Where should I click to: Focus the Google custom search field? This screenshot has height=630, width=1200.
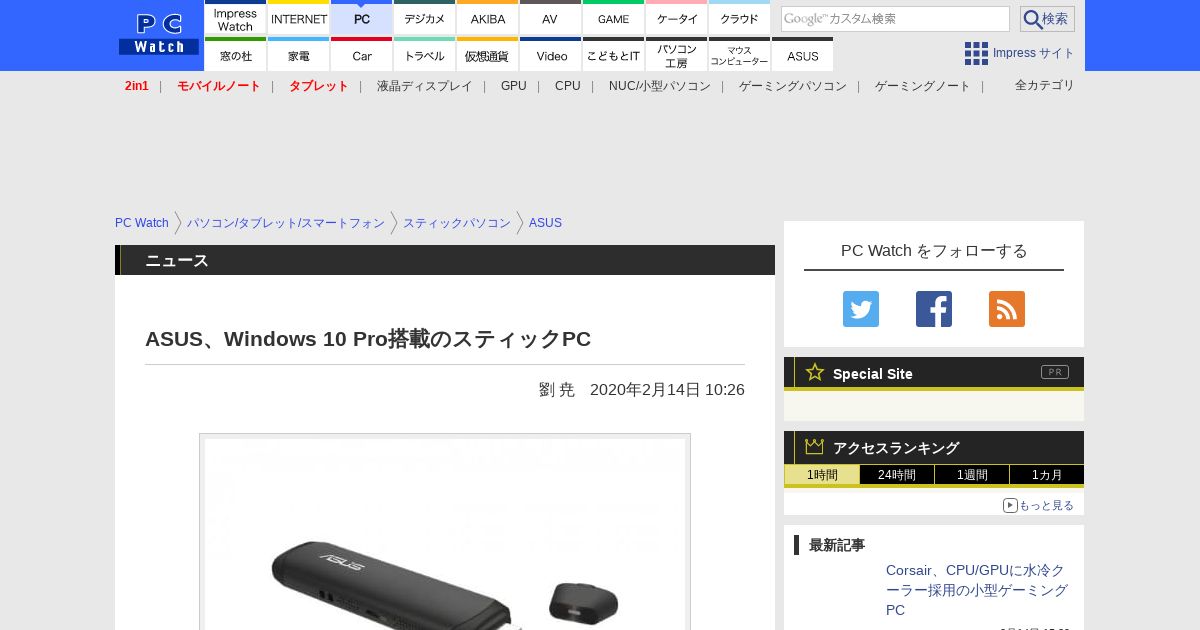tap(895, 19)
